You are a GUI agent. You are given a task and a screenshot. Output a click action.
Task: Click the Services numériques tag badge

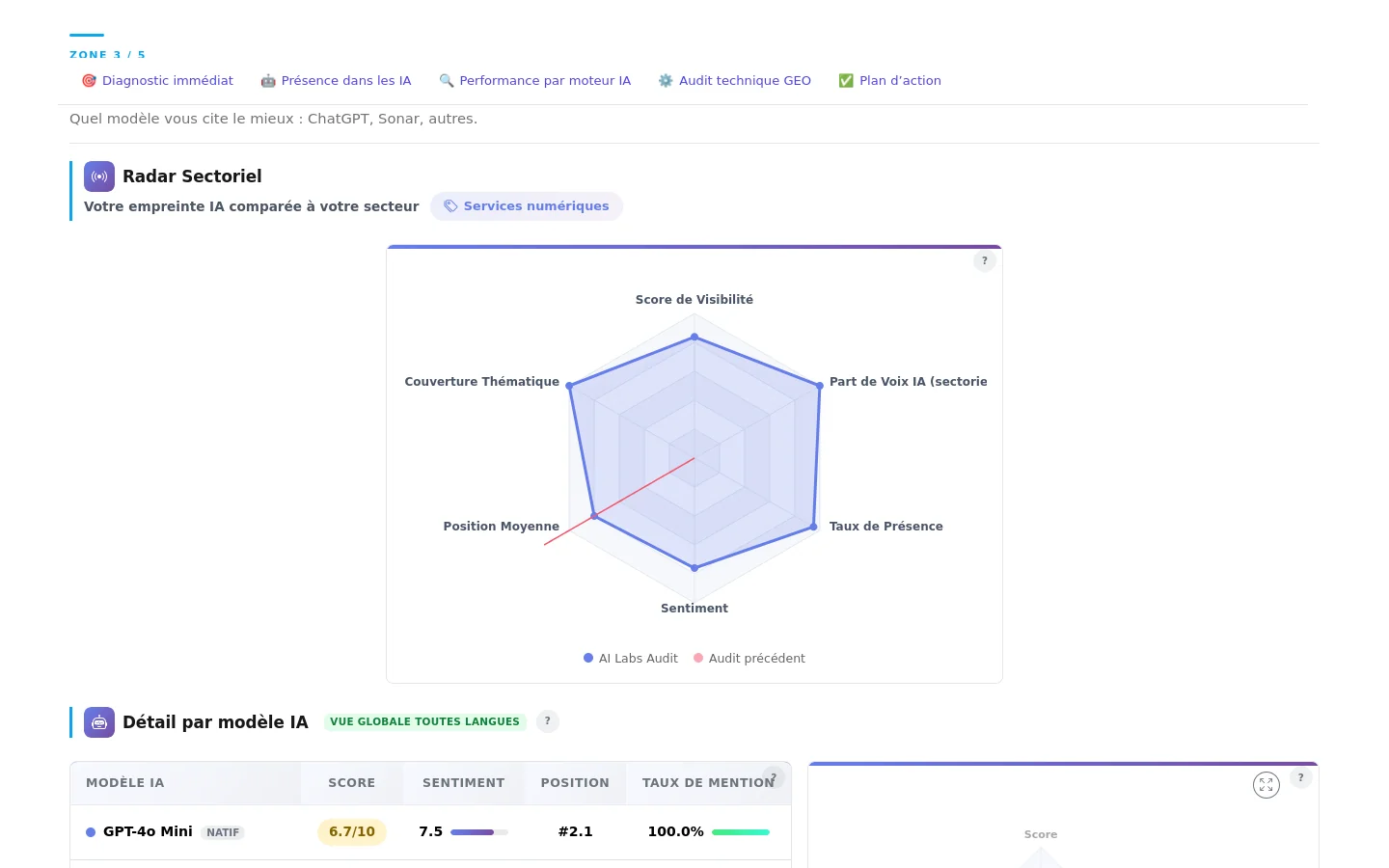[527, 206]
